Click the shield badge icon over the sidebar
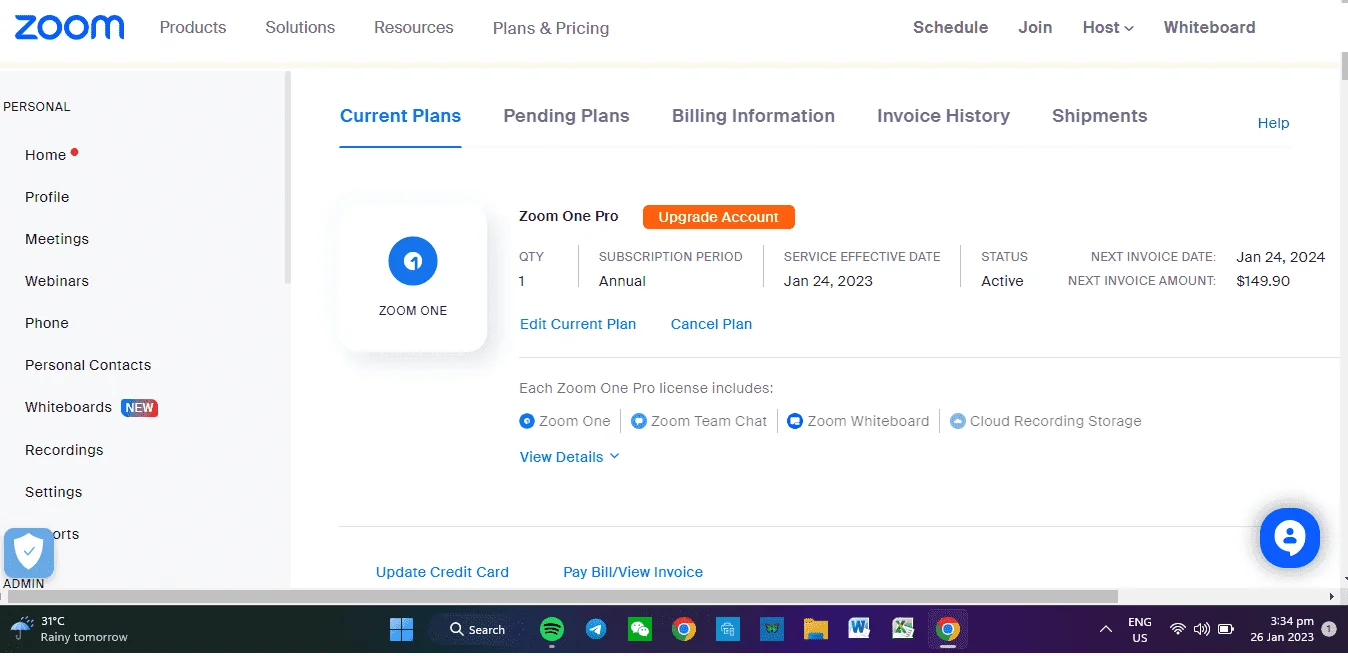1348x656 pixels. coord(29,552)
